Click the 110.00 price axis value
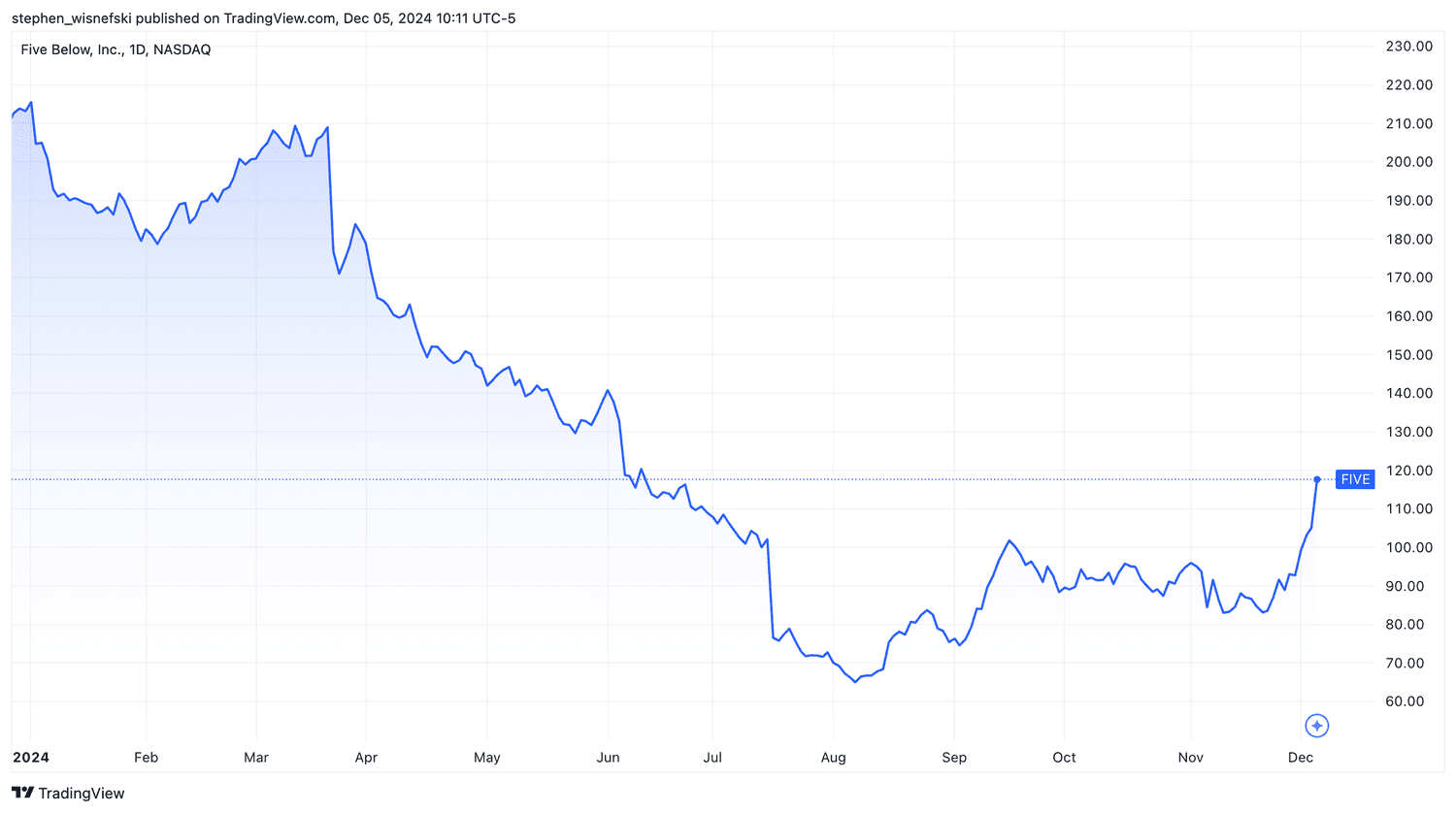1456x813 pixels. tap(1409, 508)
